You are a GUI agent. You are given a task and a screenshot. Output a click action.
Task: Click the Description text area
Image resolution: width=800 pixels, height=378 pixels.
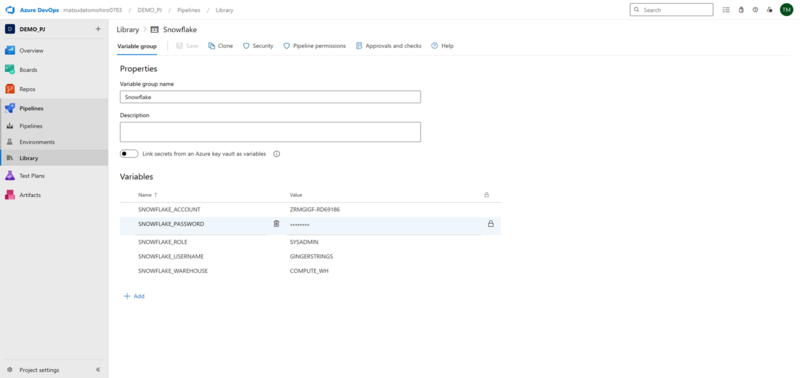(x=270, y=132)
